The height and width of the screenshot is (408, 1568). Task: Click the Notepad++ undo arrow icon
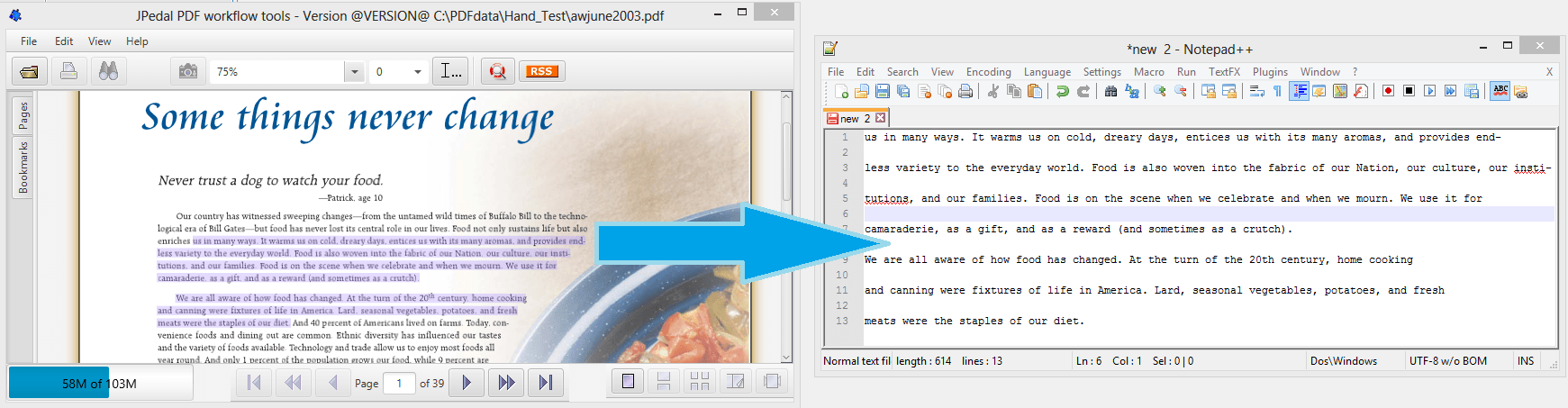pos(1063,91)
